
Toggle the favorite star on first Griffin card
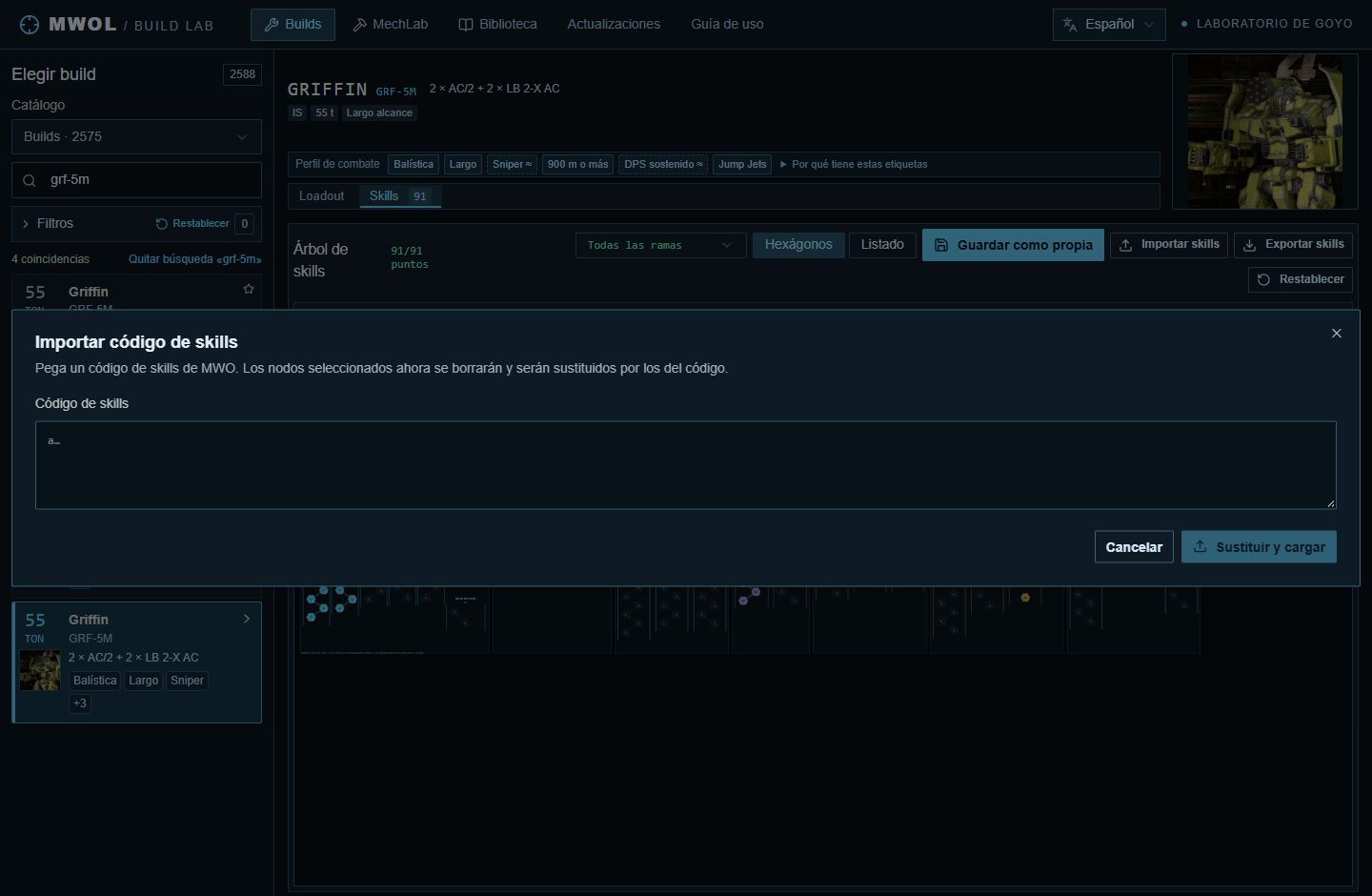[249, 289]
